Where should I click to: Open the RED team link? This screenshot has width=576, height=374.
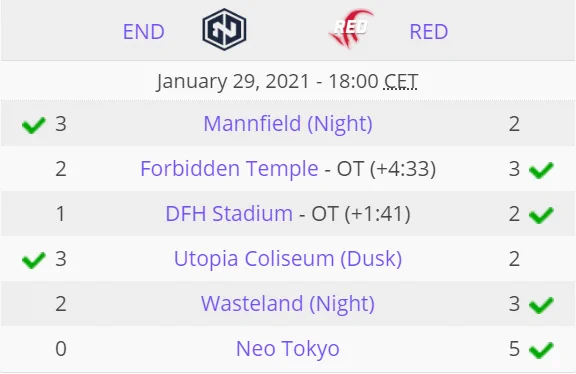tap(429, 32)
